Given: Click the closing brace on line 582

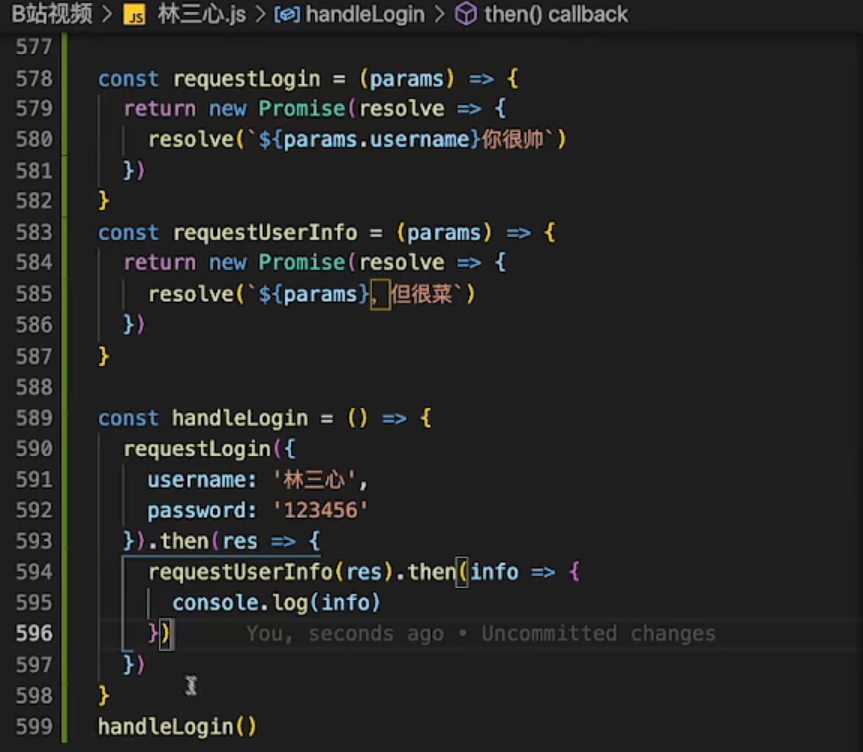Looking at the screenshot, I should (x=103, y=200).
